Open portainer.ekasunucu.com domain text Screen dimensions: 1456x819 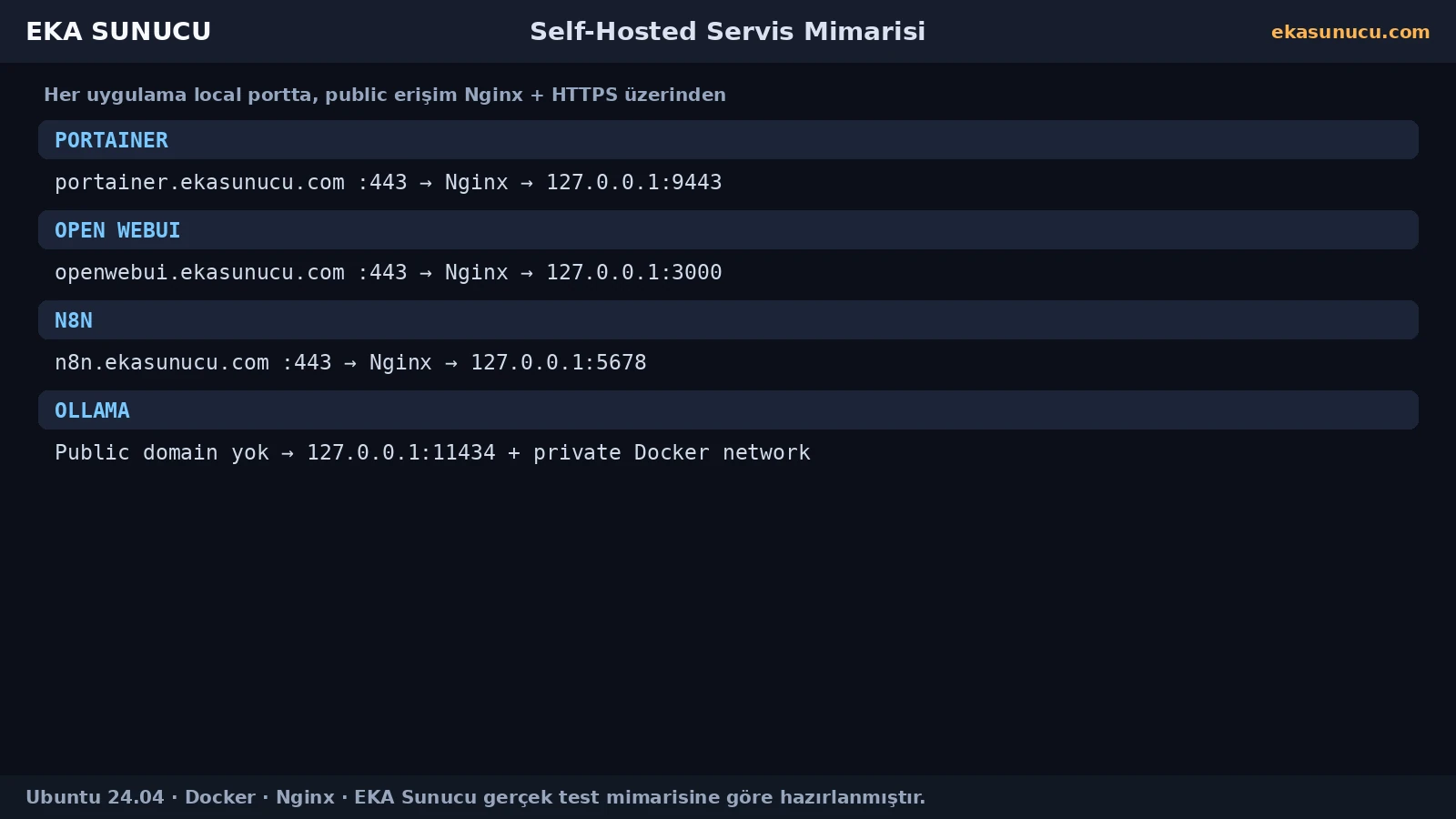tap(199, 182)
